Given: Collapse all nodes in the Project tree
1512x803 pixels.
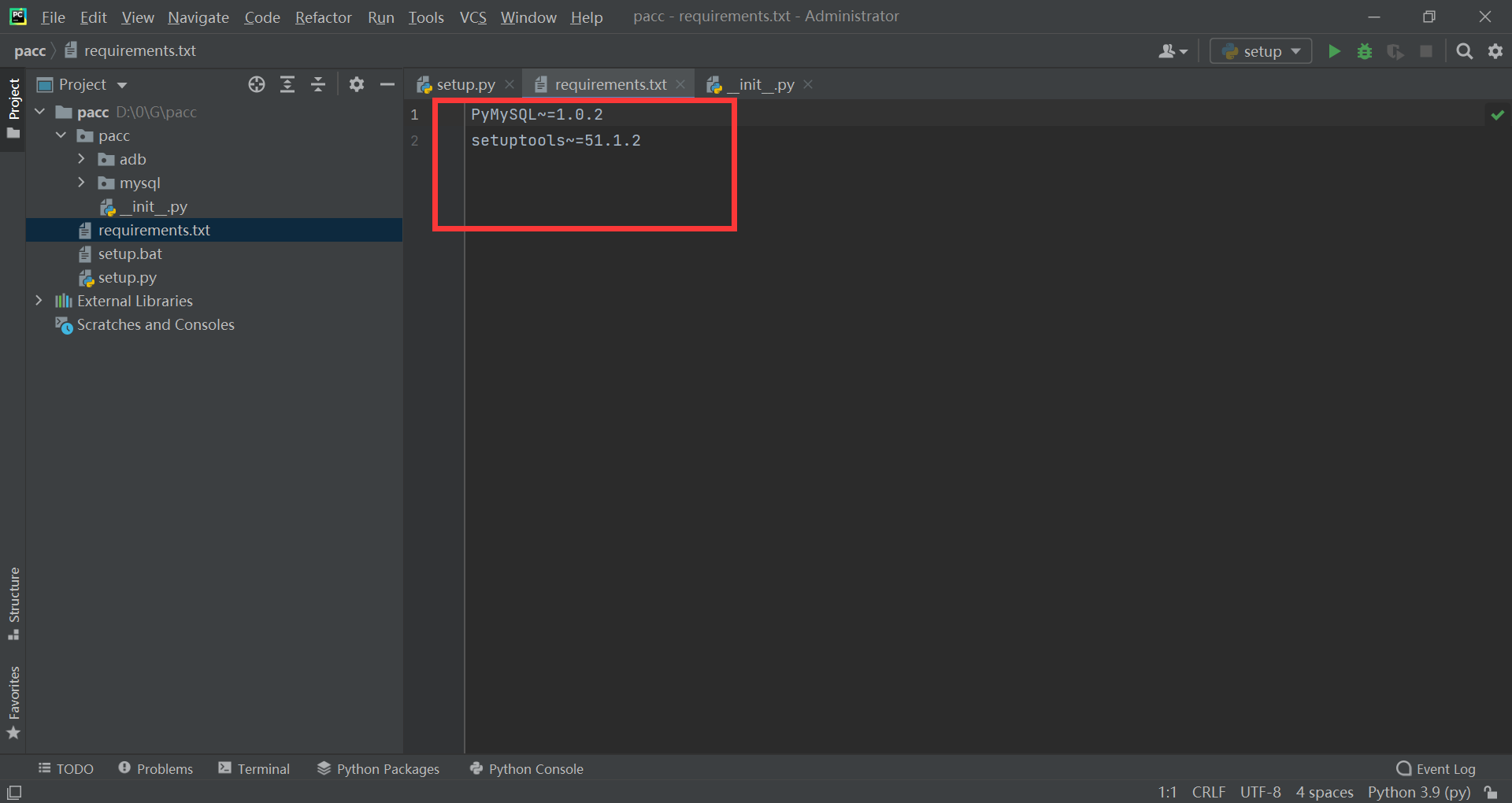Looking at the screenshot, I should click(317, 84).
